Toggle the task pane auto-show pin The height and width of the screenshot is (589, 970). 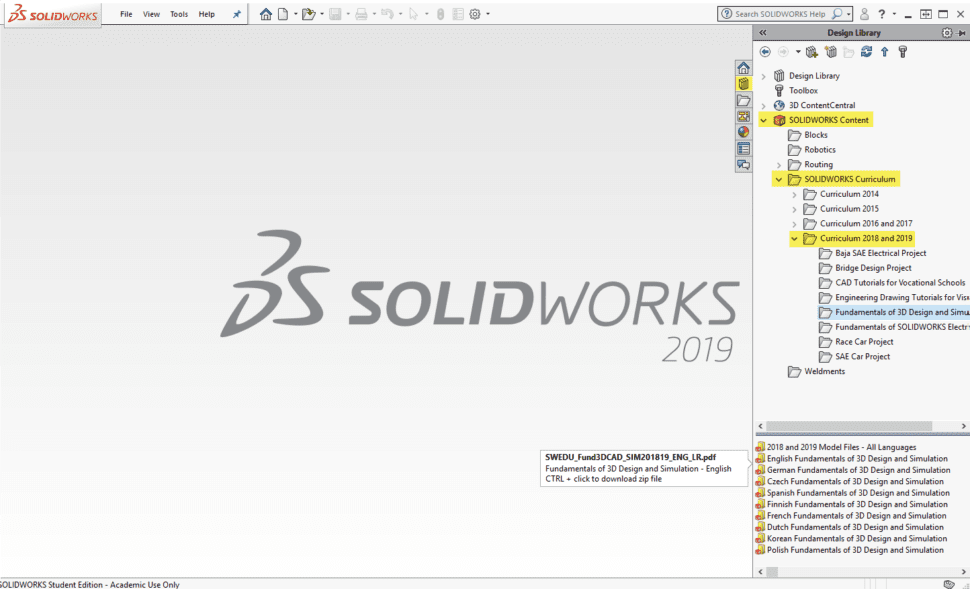coord(961,33)
